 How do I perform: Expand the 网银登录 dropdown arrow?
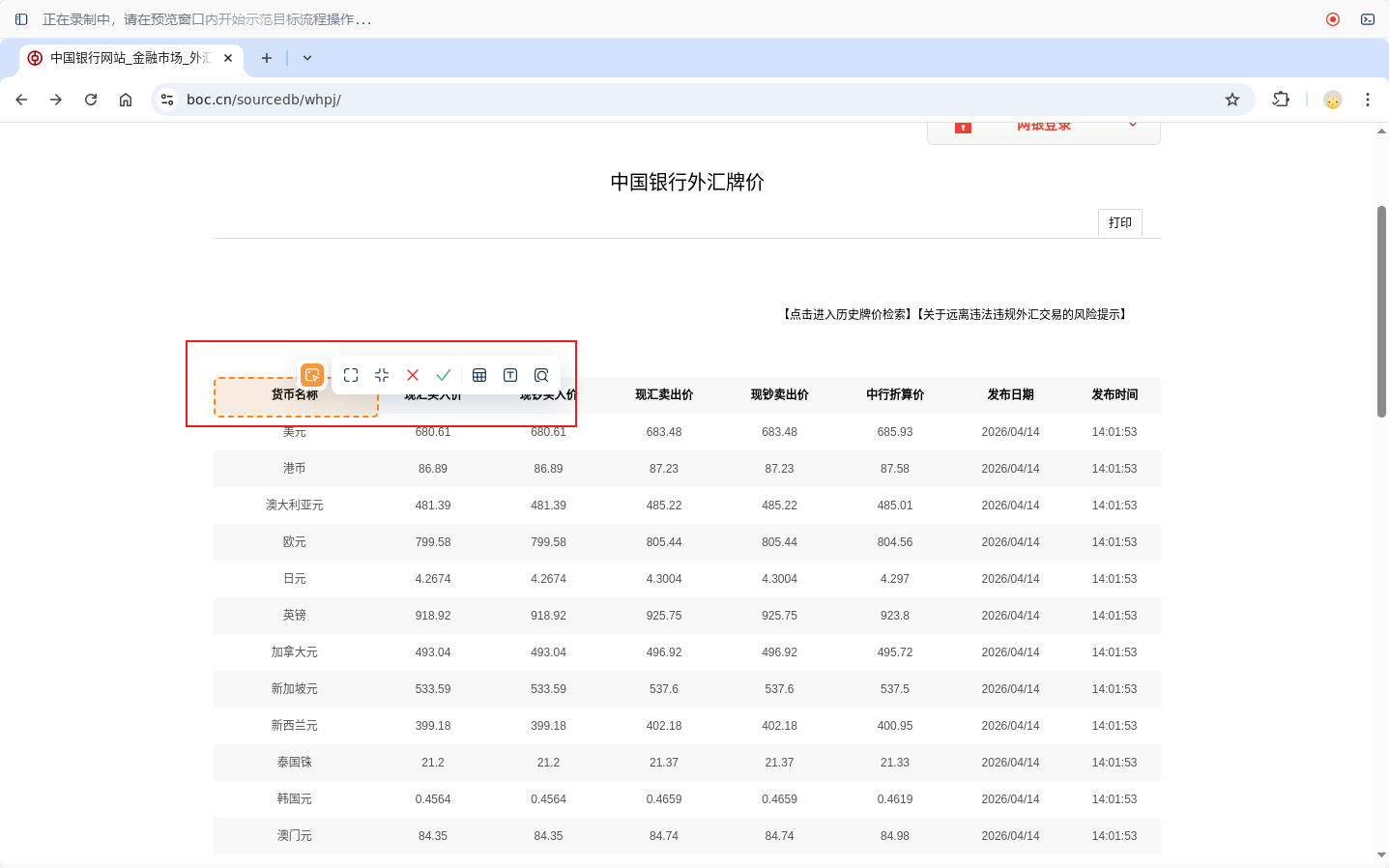point(1133,125)
